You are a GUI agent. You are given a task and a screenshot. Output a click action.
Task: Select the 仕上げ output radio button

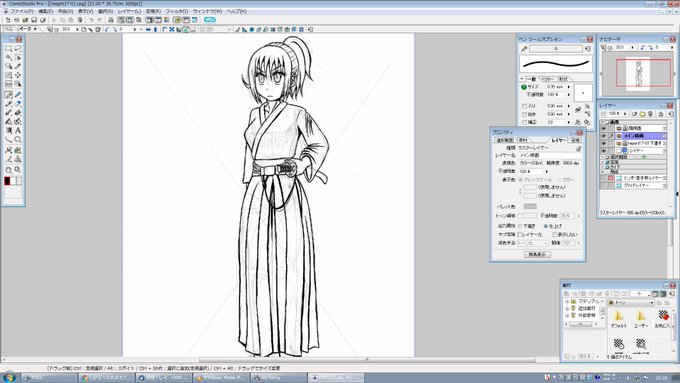546,226
